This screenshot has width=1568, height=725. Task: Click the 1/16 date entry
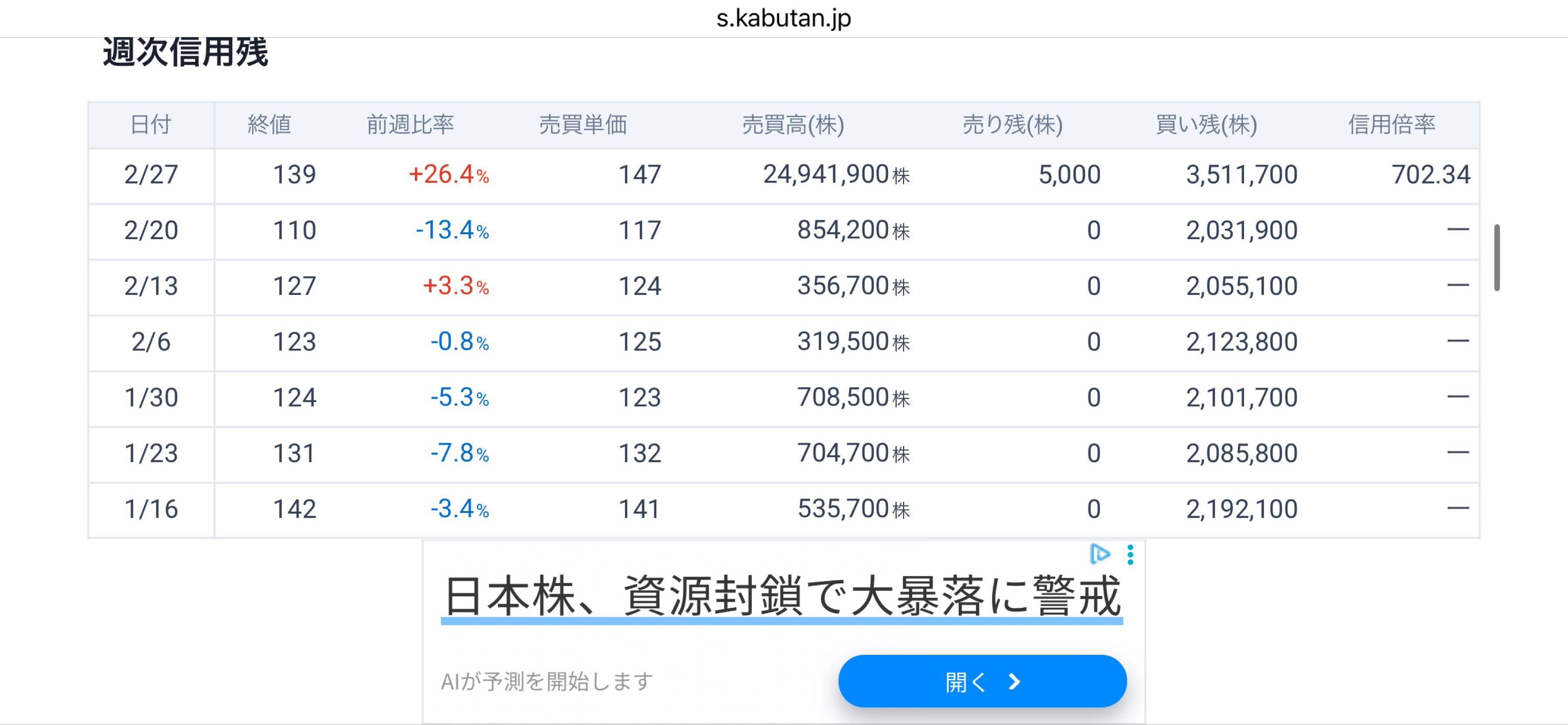(x=151, y=509)
